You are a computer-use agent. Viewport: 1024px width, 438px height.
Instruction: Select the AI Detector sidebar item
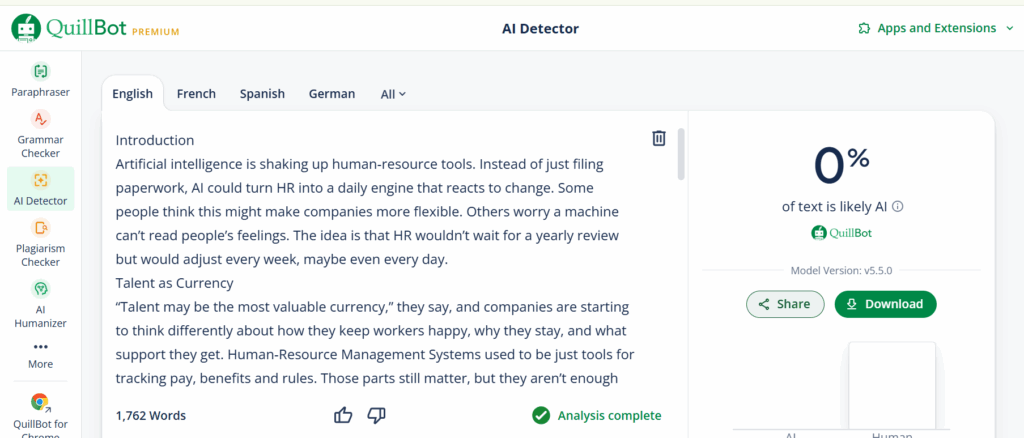[40, 189]
